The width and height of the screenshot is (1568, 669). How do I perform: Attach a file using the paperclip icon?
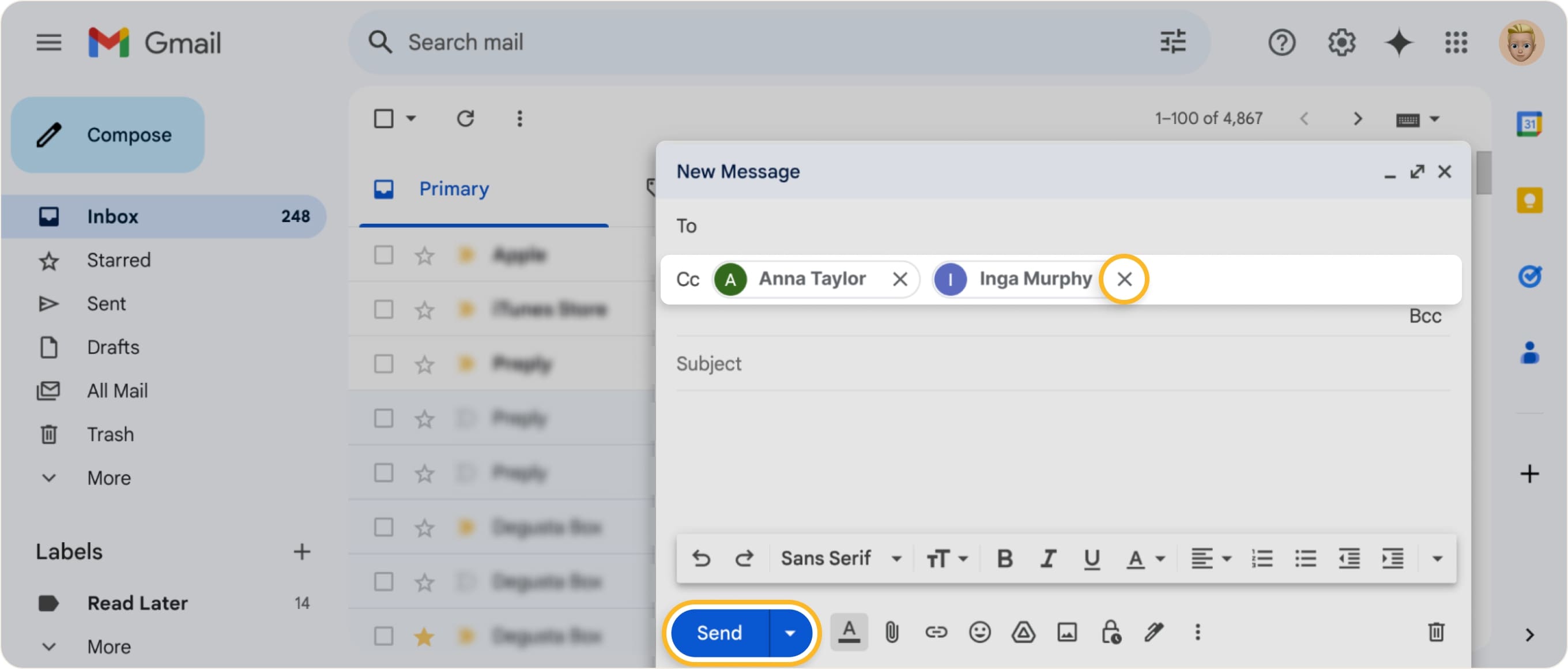click(x=893, y=633)
